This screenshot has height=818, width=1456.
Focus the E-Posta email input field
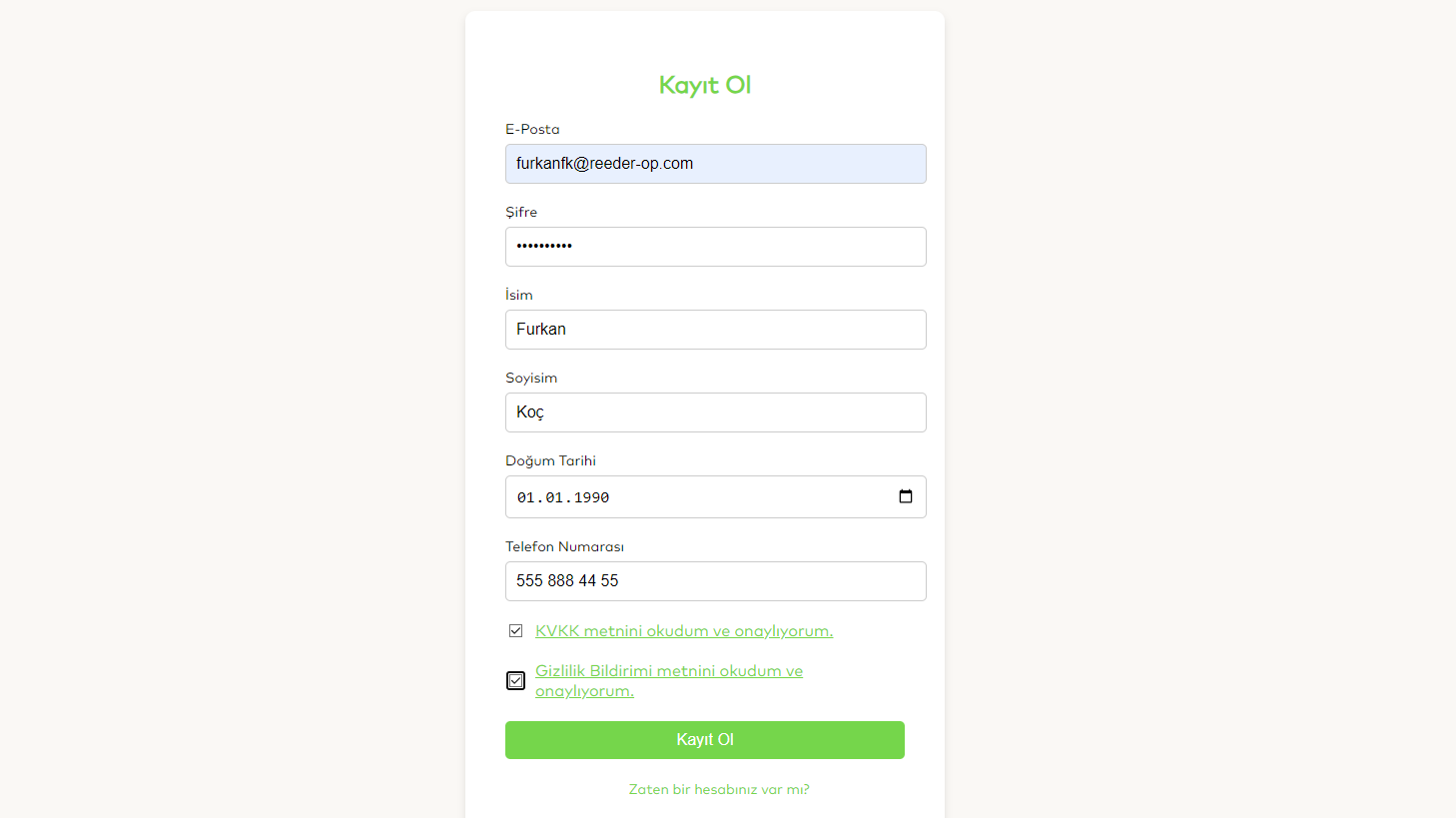tap(716, 164)
